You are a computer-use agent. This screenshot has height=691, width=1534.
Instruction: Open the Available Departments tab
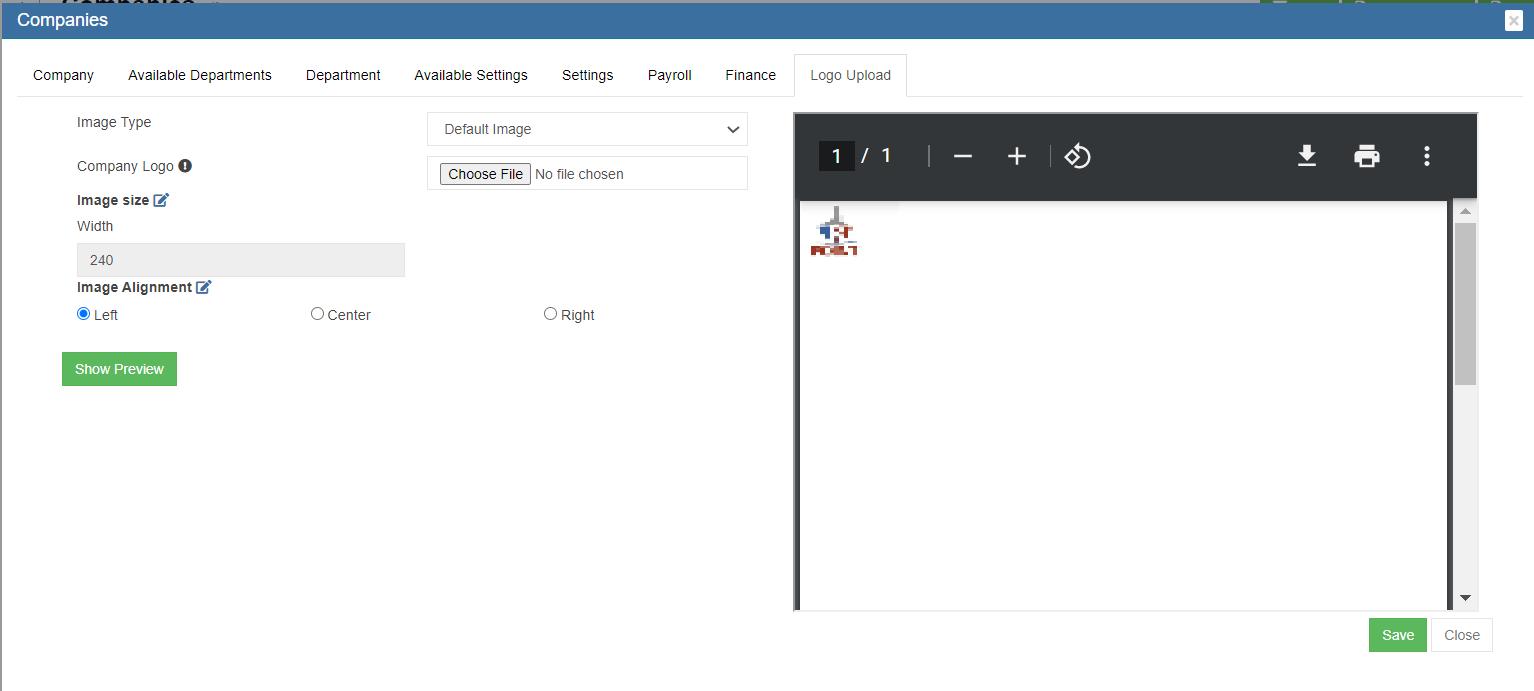[200, 75]
